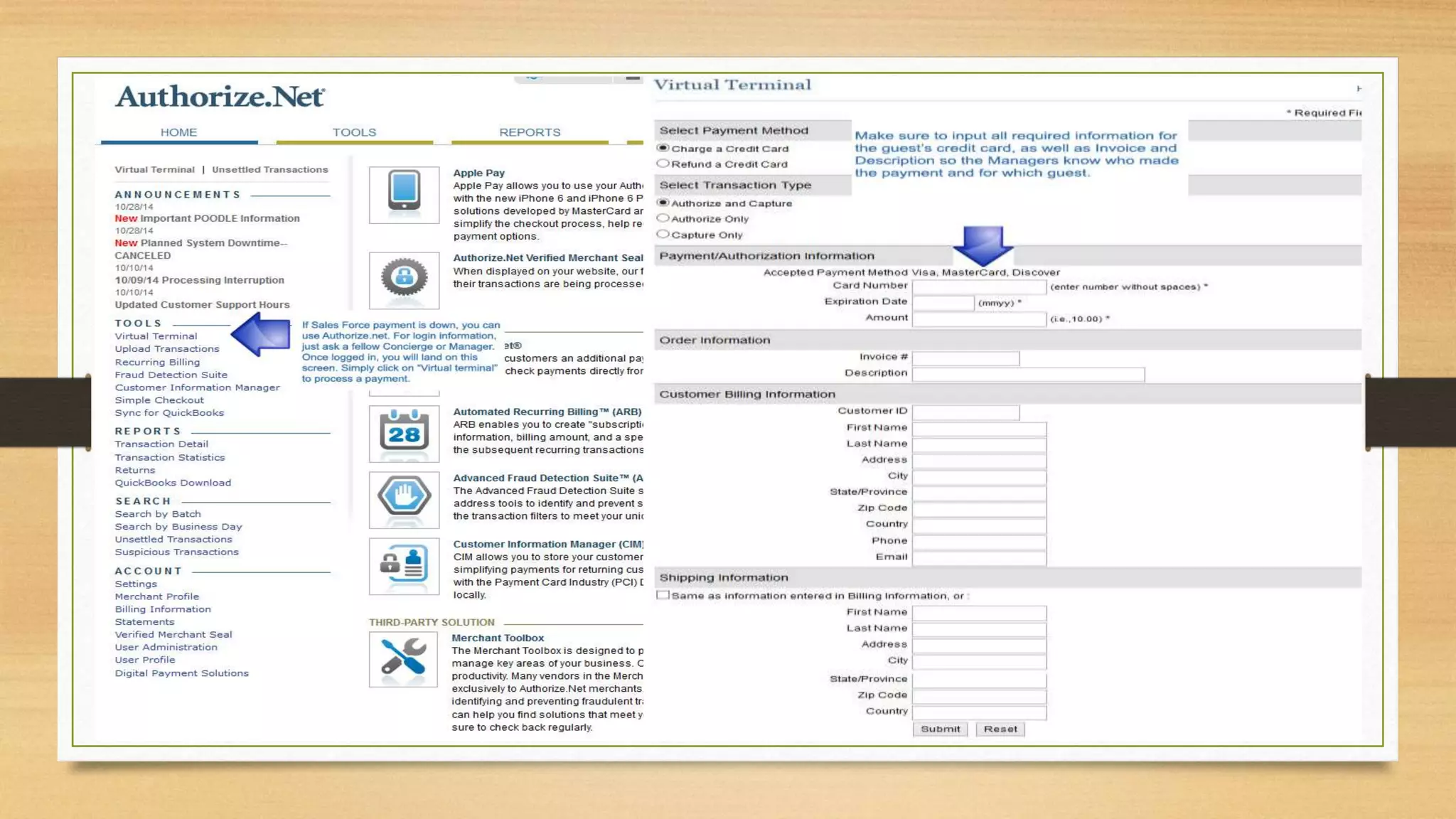Open the Customer Information Manager lock icon
Screen dimensions: 1456x819
404,566
